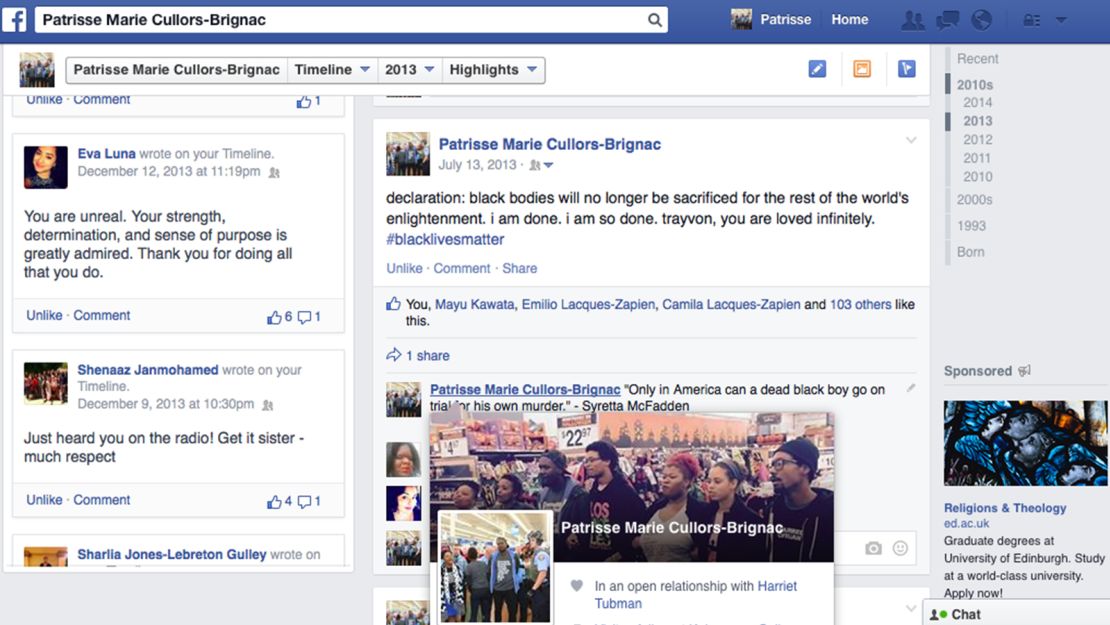1110x625 pixels.
Task: Select 2014 in the timeline navigator
Action: [978, 103]
